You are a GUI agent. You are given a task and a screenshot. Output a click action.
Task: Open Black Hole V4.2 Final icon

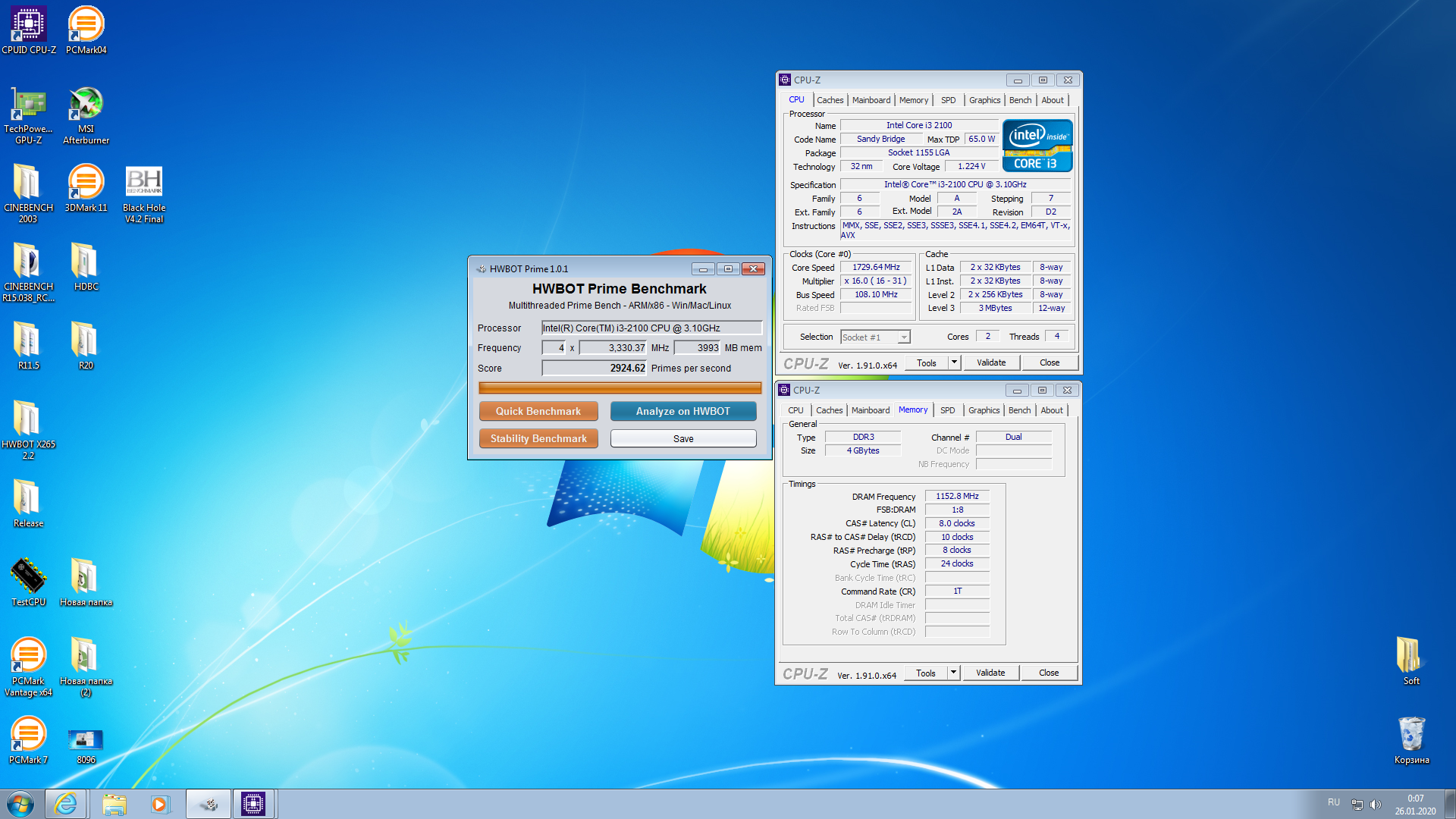[144, 194]
